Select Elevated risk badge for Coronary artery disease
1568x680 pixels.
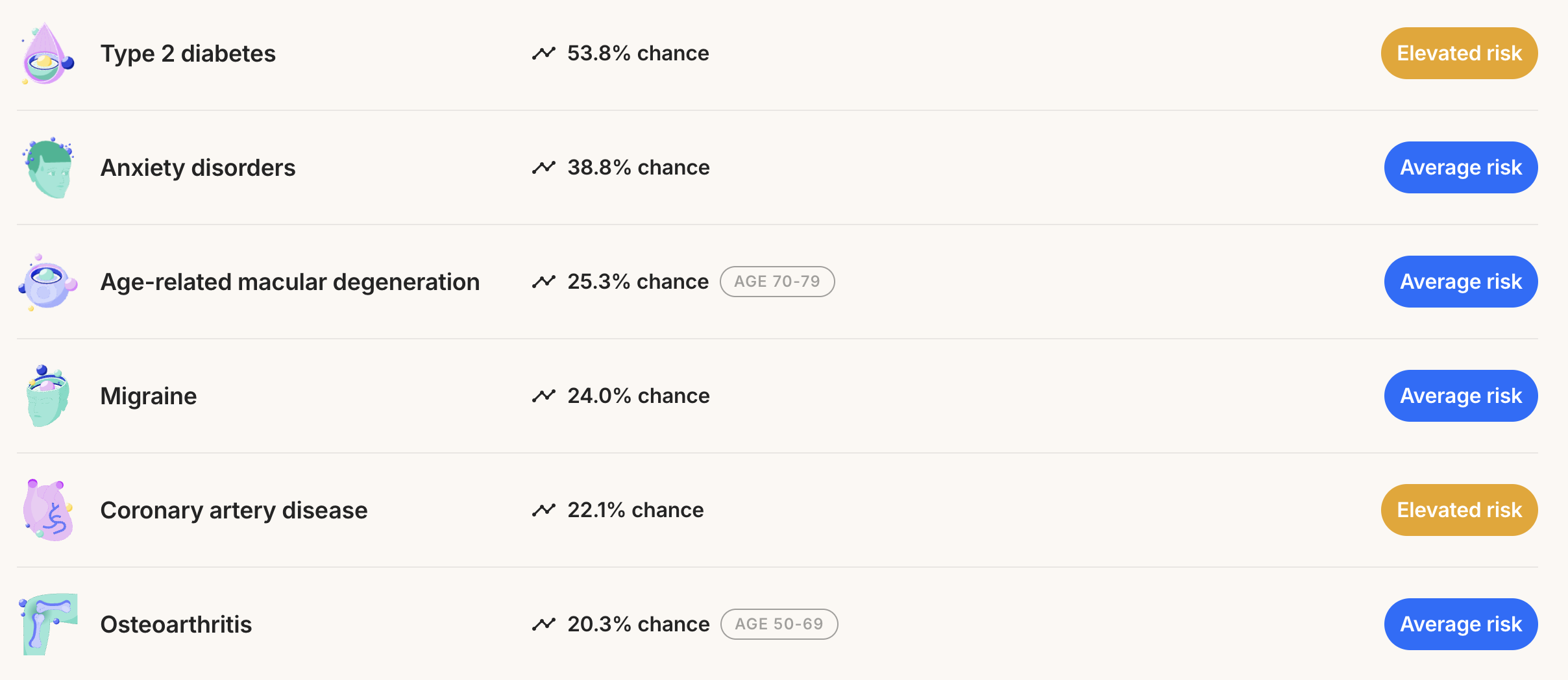pos(1459,510)
